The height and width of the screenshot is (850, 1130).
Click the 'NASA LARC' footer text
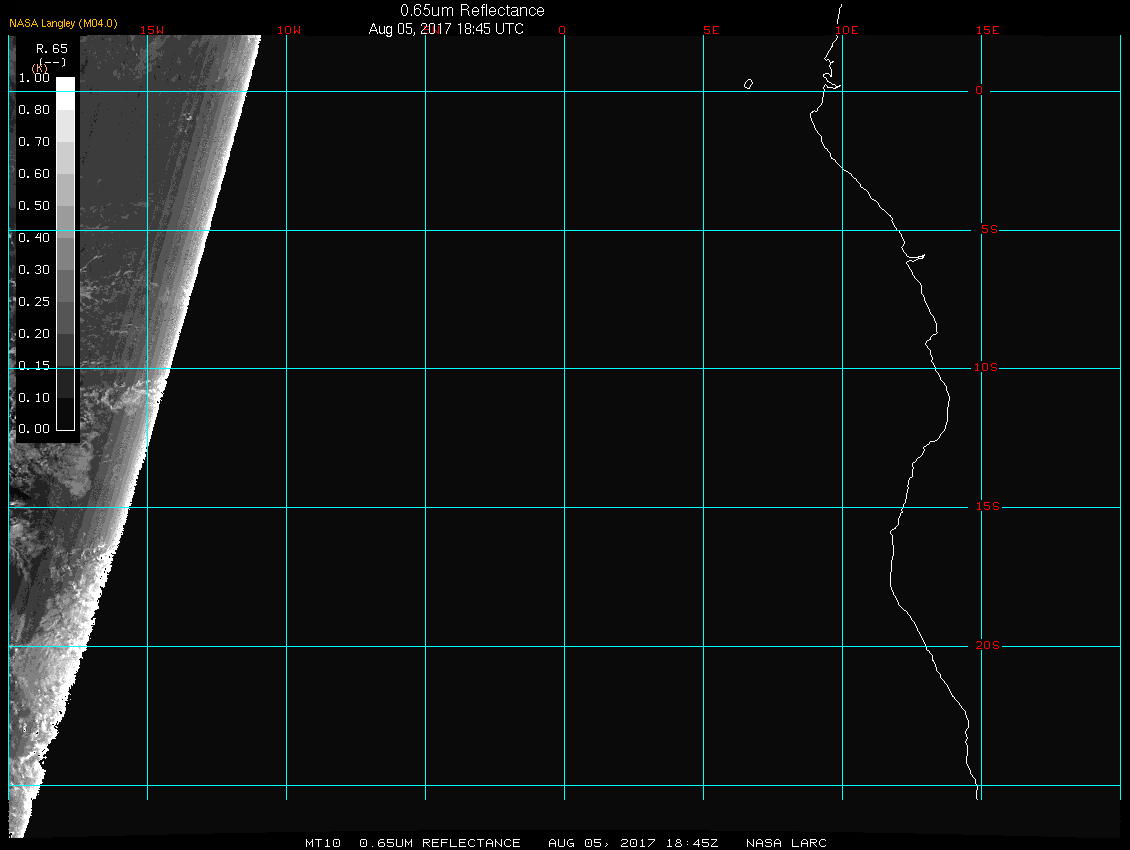(786, 843)
